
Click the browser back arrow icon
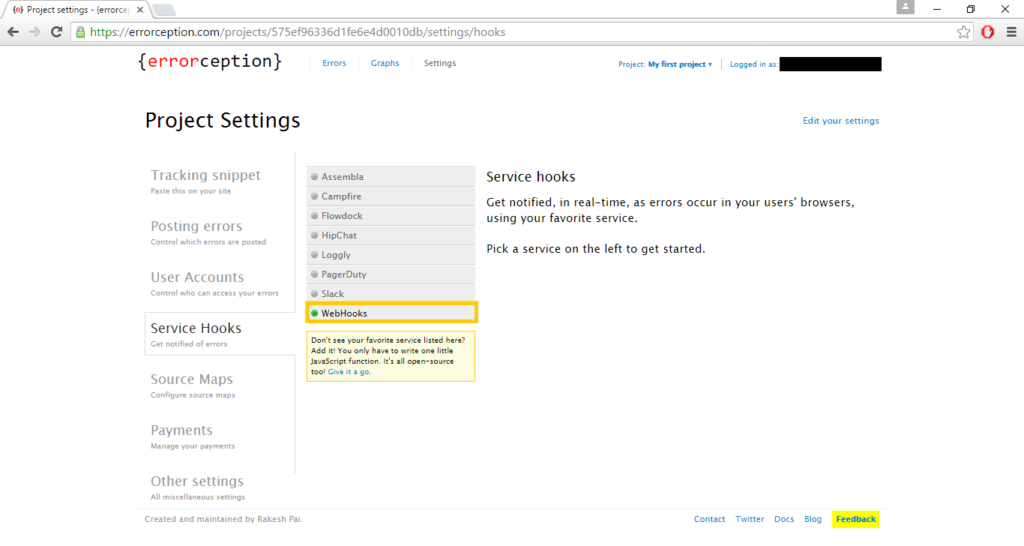click(13, 32)
